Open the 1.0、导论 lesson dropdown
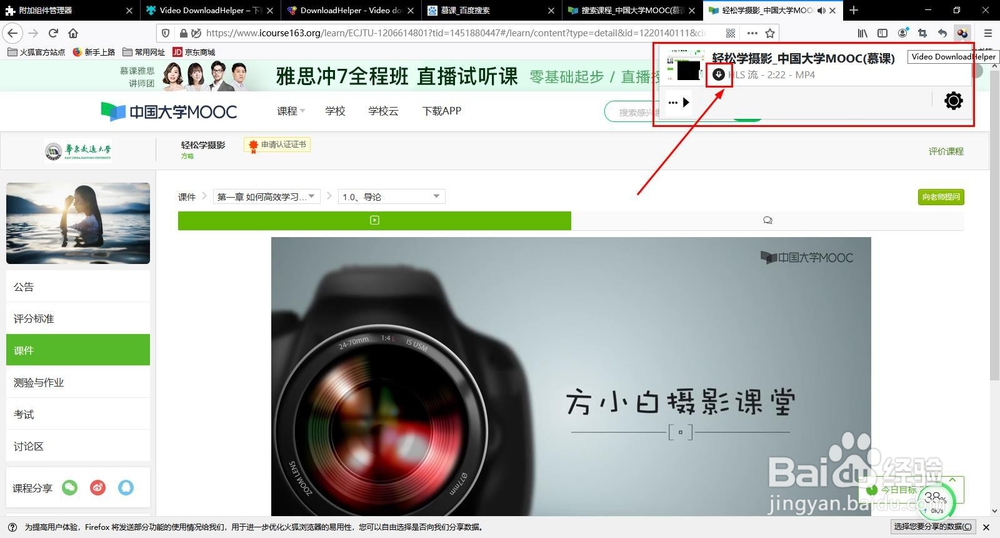The height and width of the screenshot is (538, 1000). coord(392,197)
